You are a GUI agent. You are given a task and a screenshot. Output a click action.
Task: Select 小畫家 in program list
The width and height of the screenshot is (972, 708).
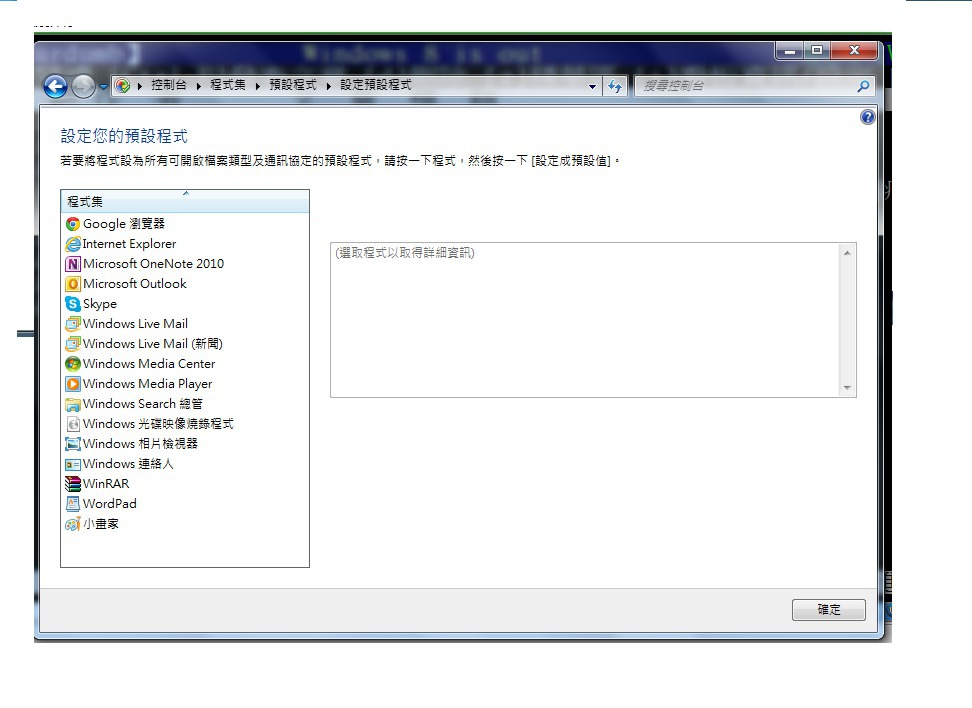pyautogui.click(x=92, y=524)
